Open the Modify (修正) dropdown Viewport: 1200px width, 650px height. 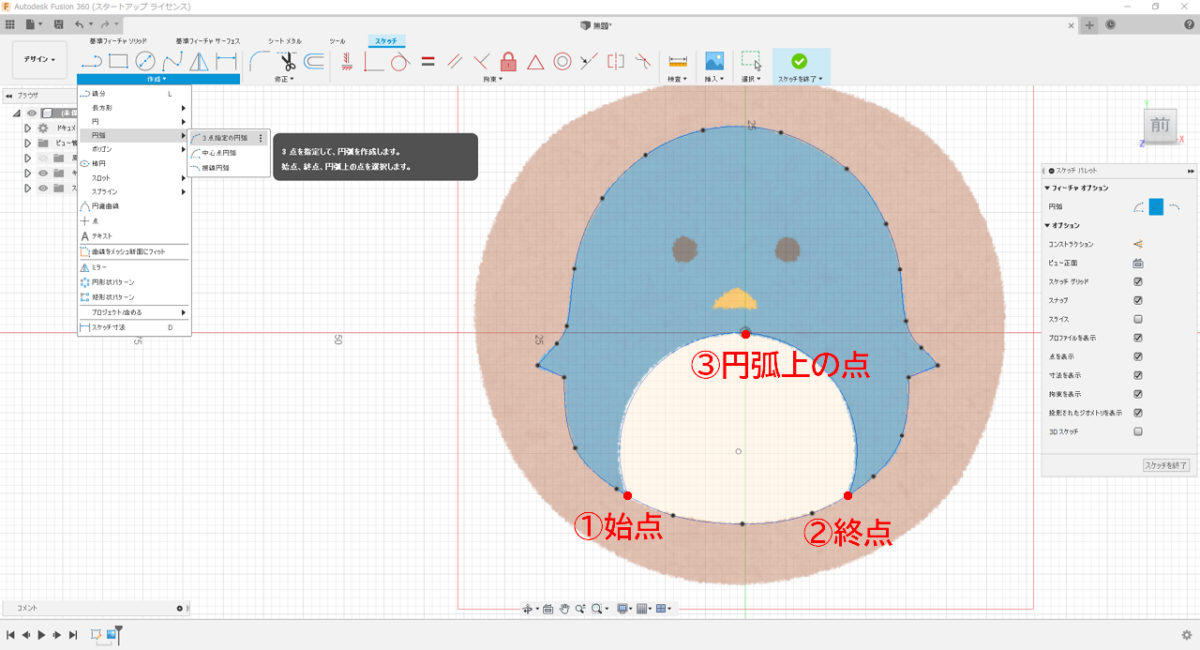click(285, 79)
